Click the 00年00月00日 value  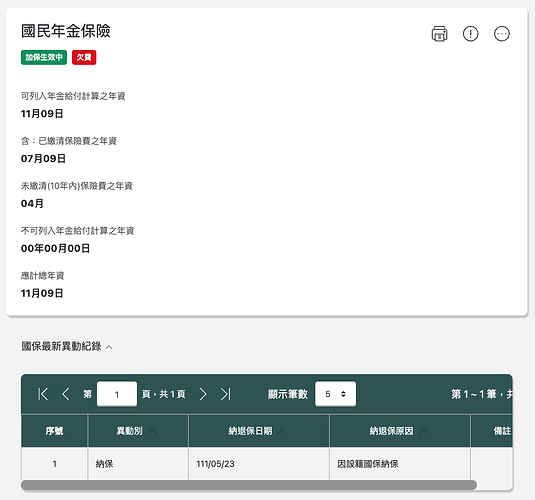click(x=55, y=248)
